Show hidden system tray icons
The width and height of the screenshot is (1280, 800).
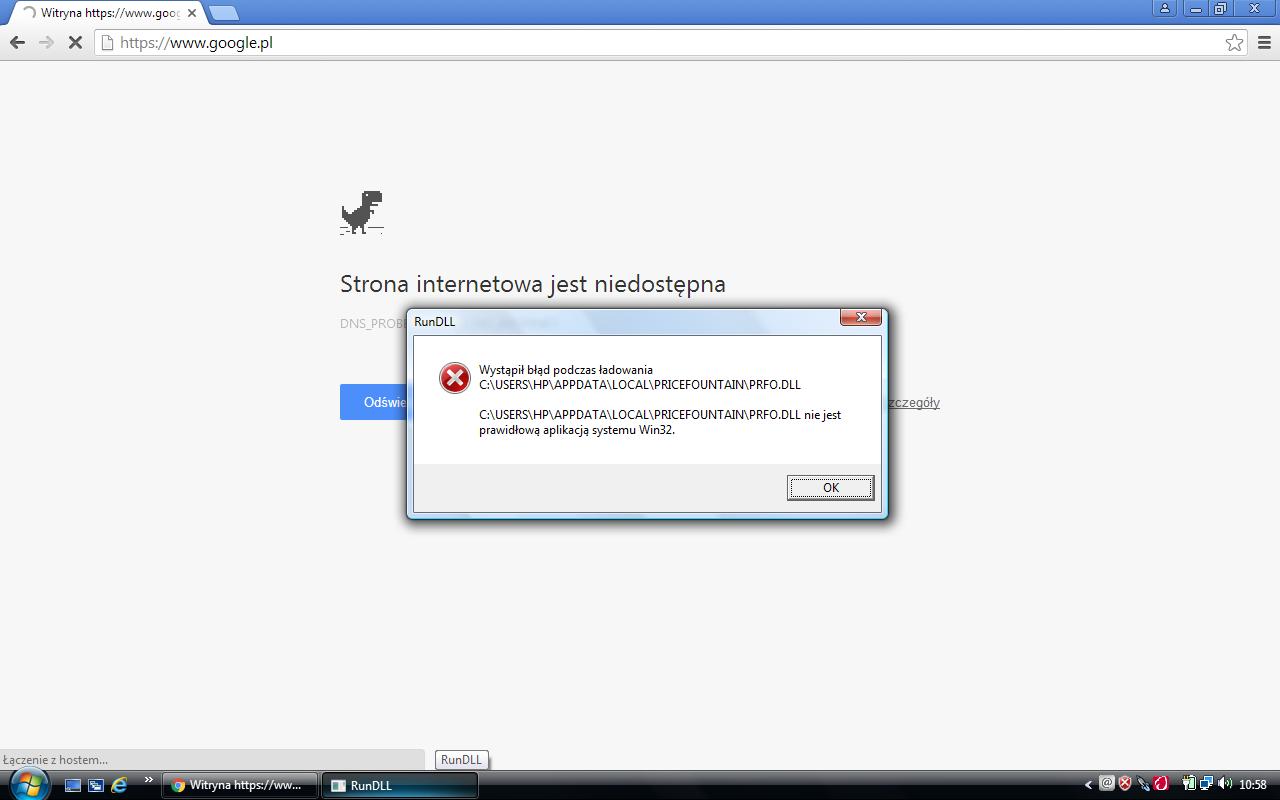[x=1088, y=785]
